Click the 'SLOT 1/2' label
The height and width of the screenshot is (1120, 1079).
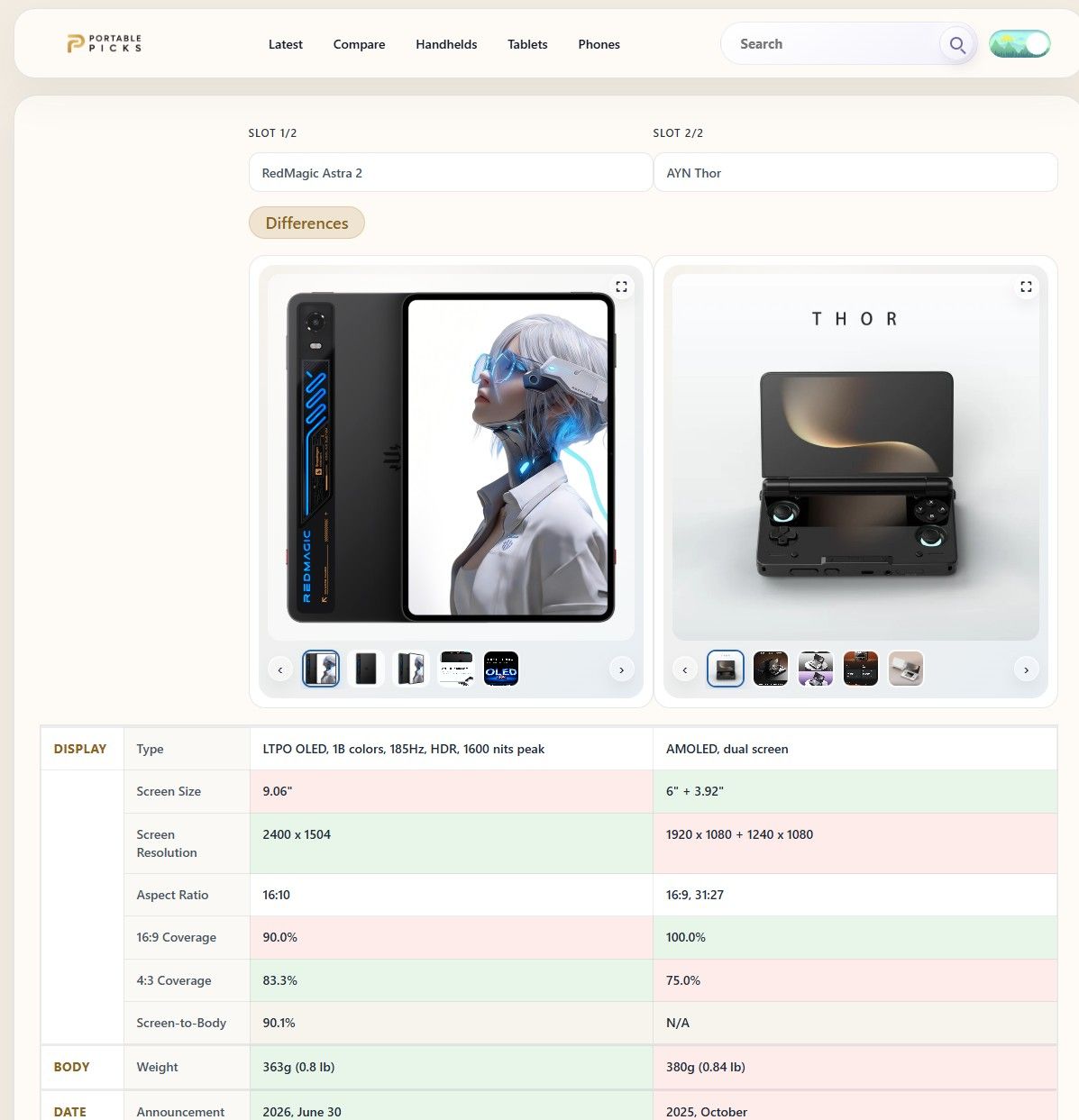click(272, 132)
